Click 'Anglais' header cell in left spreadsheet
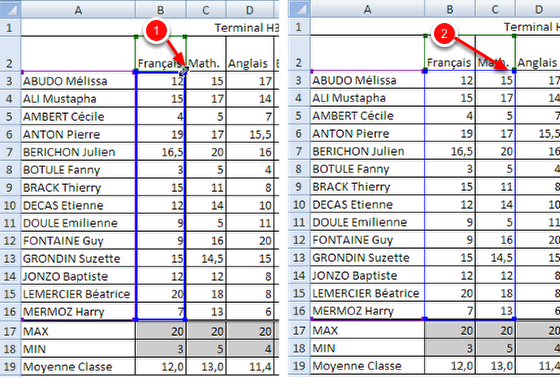Image resolution: width=560 pixels, height=378 pixels. tap(250, 54)
